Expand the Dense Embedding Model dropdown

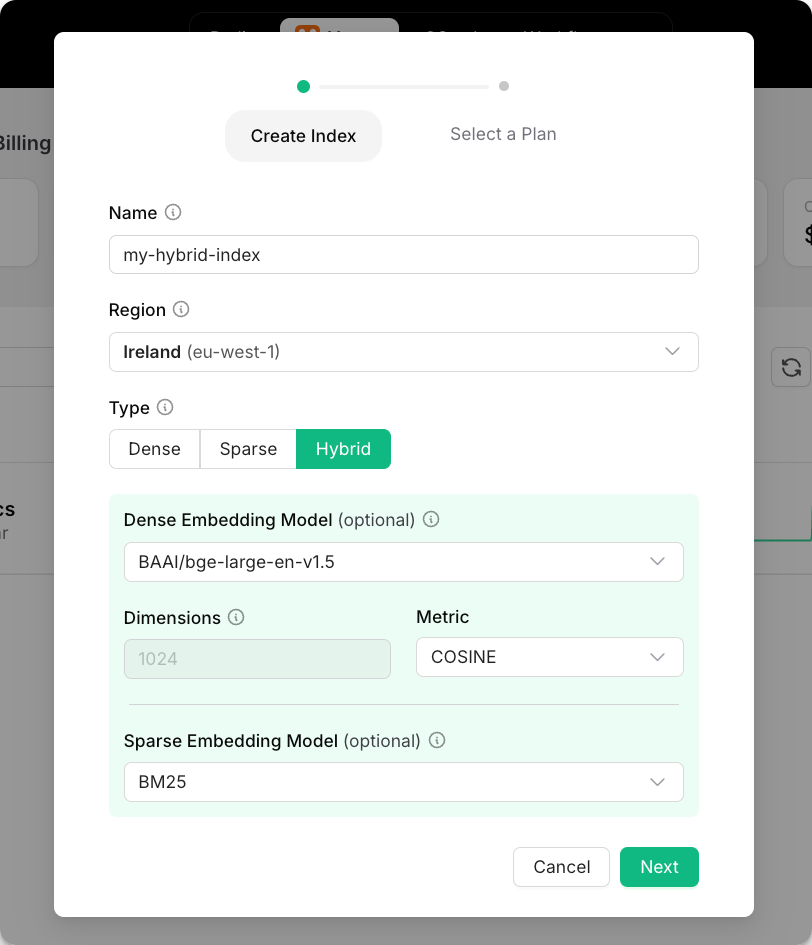403,562
